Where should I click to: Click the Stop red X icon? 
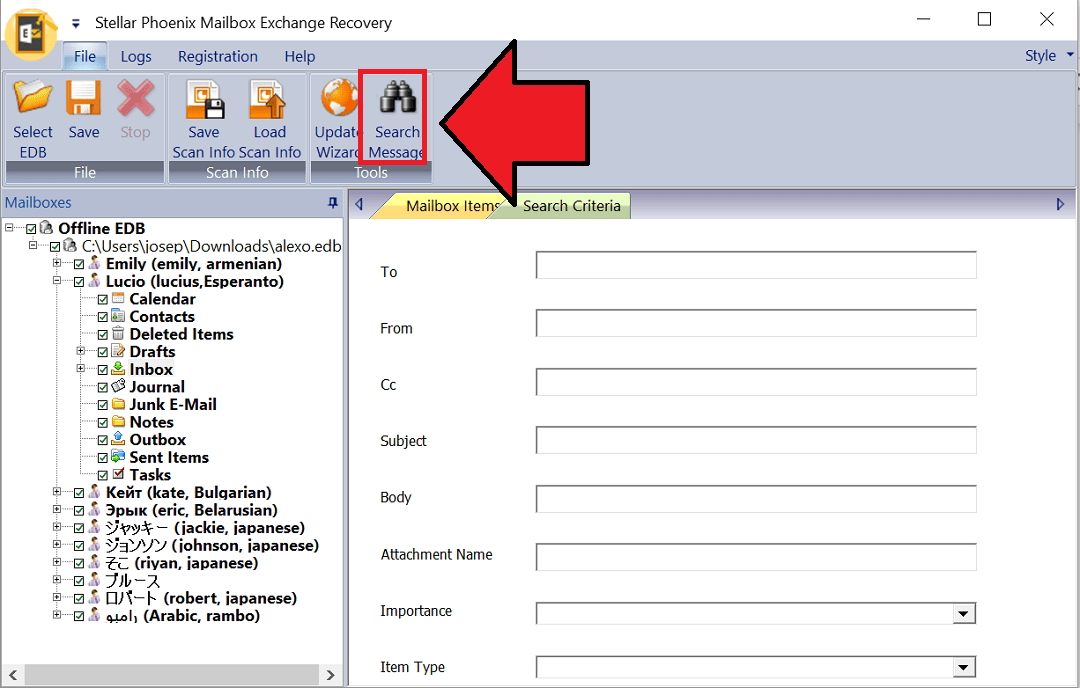tap(135, 97)
